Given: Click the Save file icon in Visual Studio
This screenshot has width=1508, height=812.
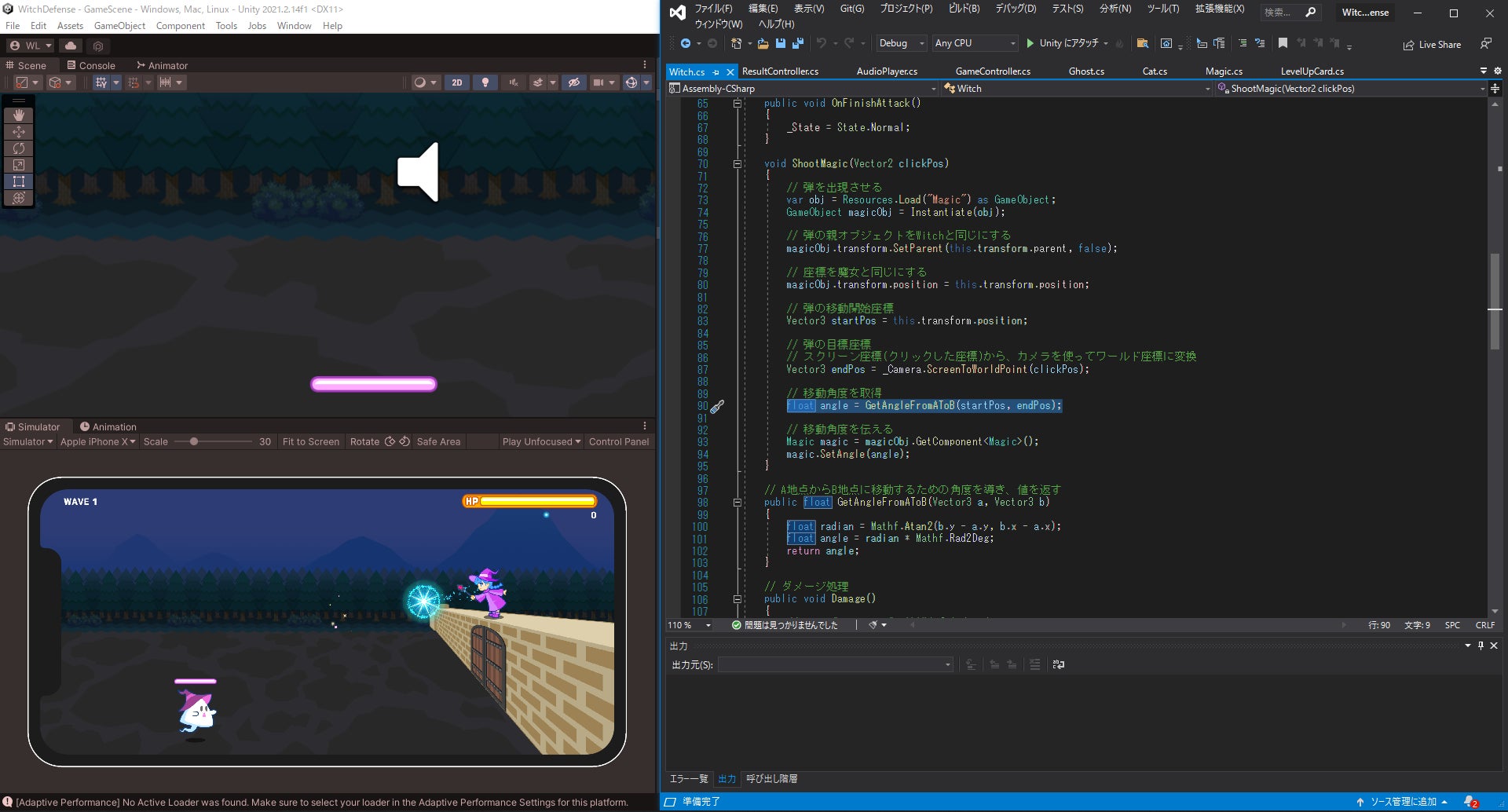Looking at the screenshot, I should tap(781, 43).
